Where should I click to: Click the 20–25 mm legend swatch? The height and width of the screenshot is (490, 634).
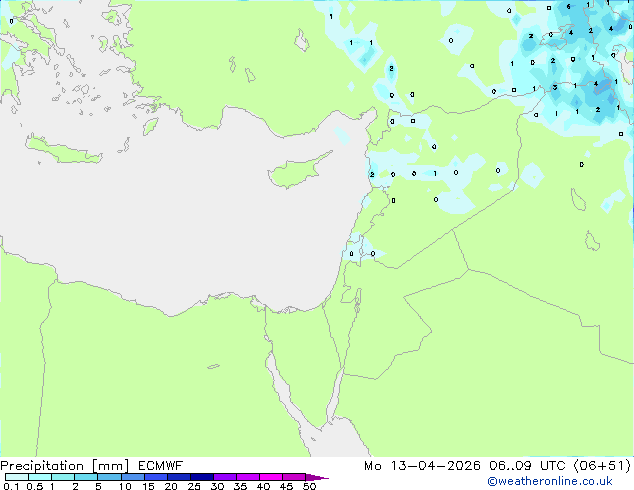[179, 477]
